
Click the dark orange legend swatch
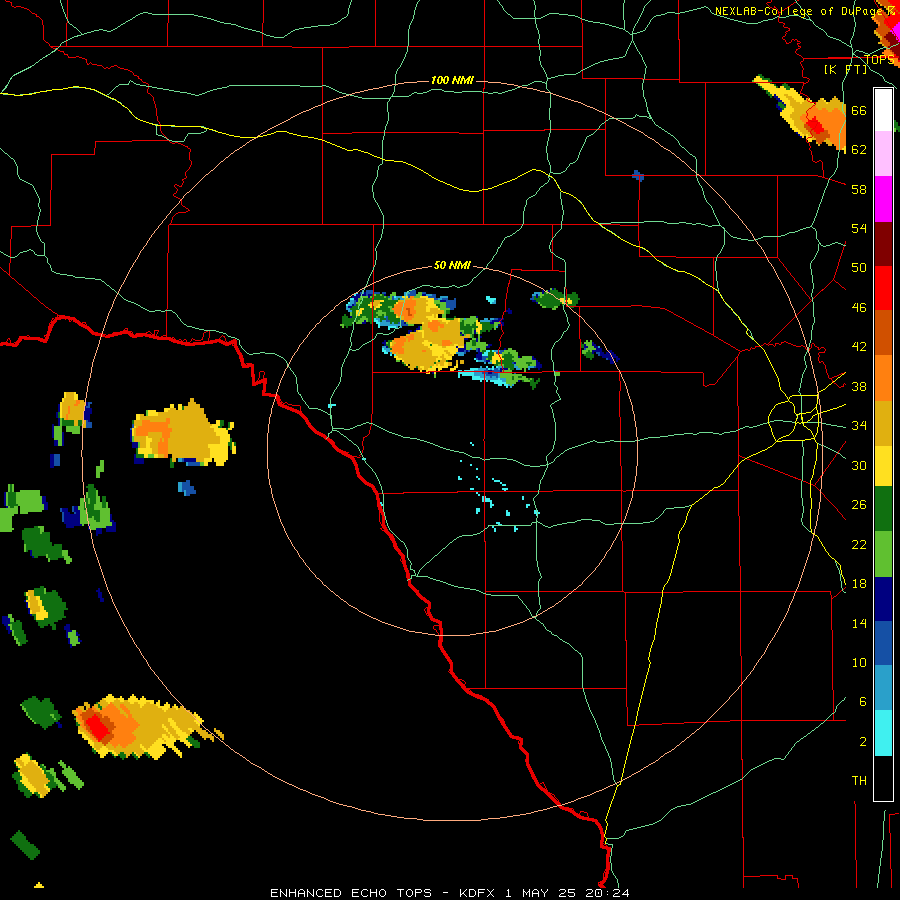883,333
